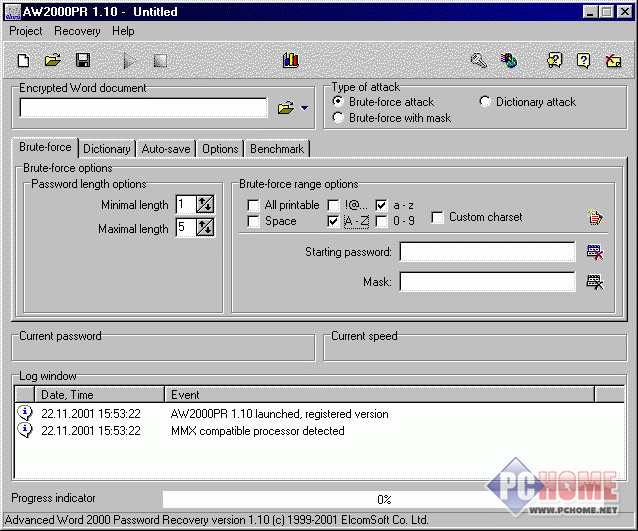Click the New project toolbar icon
This screenshot has width=638, height=531.
pos(24,61)
